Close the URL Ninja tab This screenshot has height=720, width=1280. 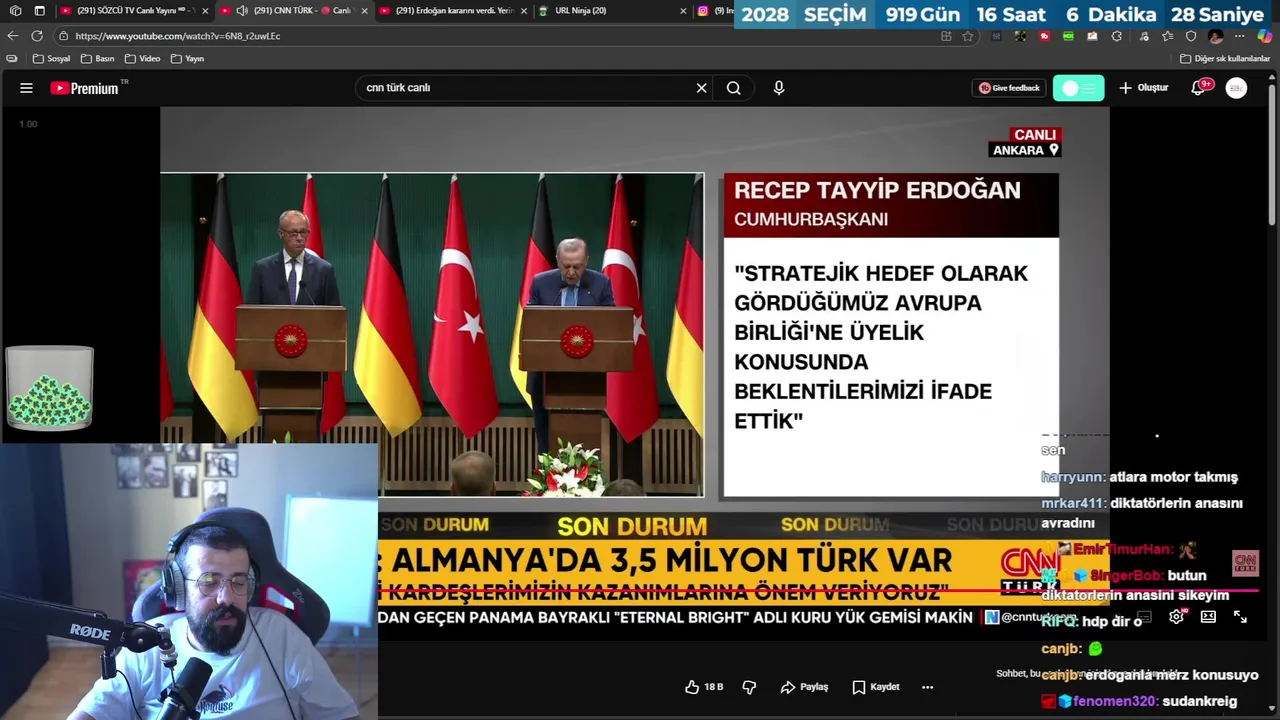point(683,11)
